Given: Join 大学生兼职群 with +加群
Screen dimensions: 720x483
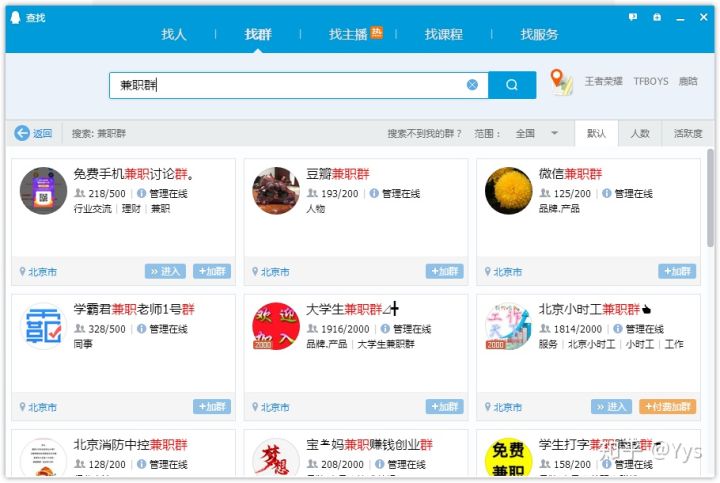Looking at the screenshot, I should click(x=444, y=407).
